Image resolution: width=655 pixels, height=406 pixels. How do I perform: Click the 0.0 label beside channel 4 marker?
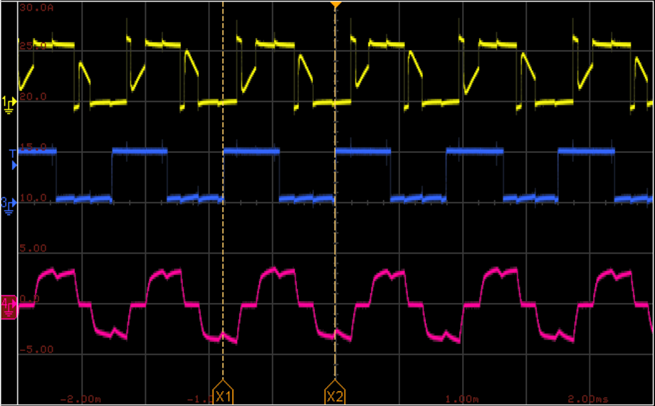[x=28, y=299]
